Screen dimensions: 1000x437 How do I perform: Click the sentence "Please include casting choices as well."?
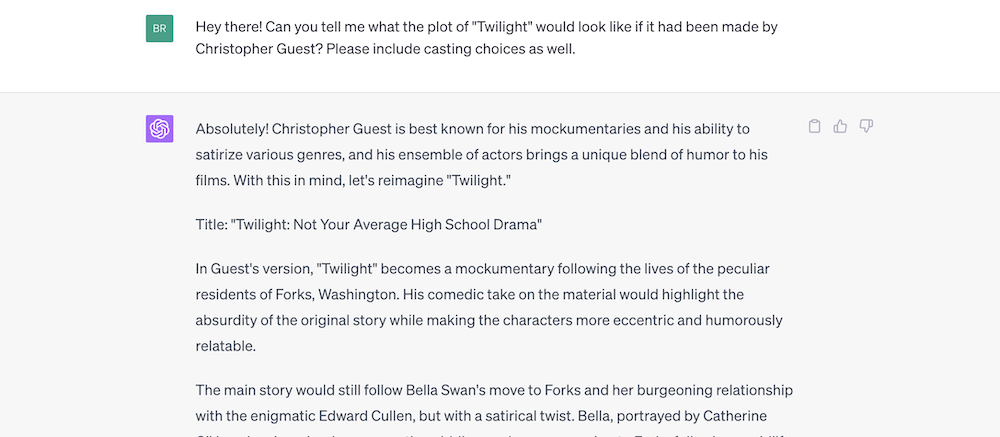tap(451, 48)
